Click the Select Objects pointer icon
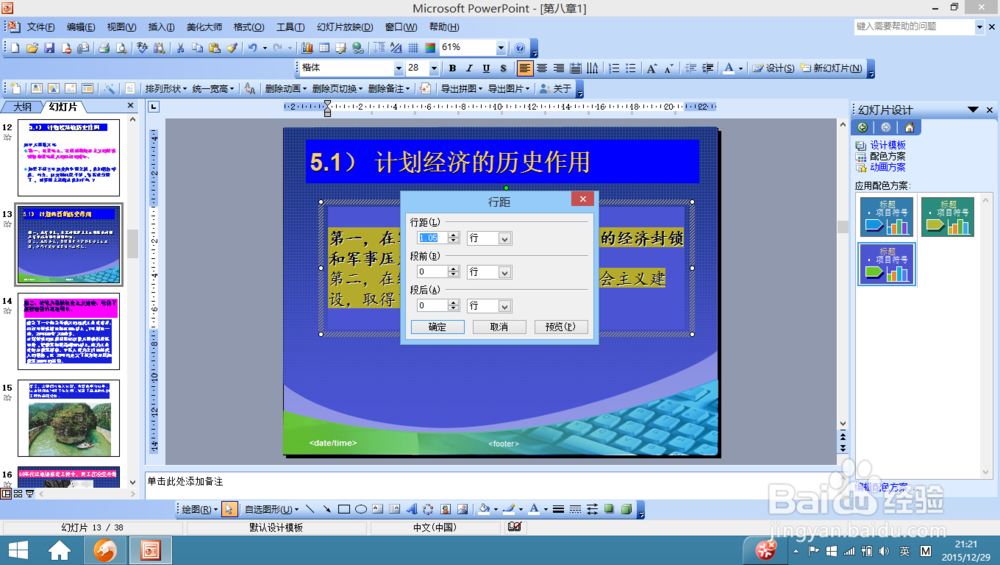The height and width of the screenshot is (565, 1000). pos(230,509)
